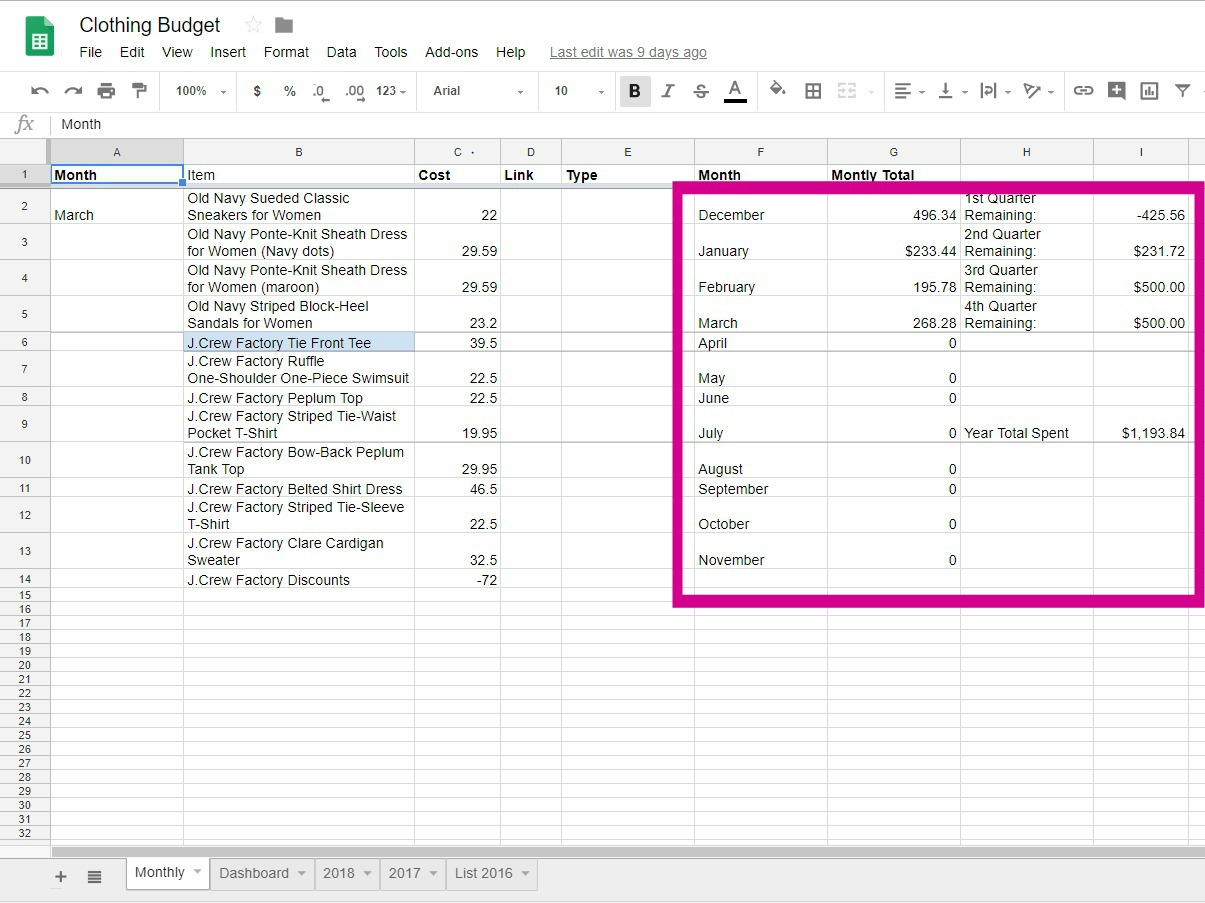Open the Data menu

341,52
